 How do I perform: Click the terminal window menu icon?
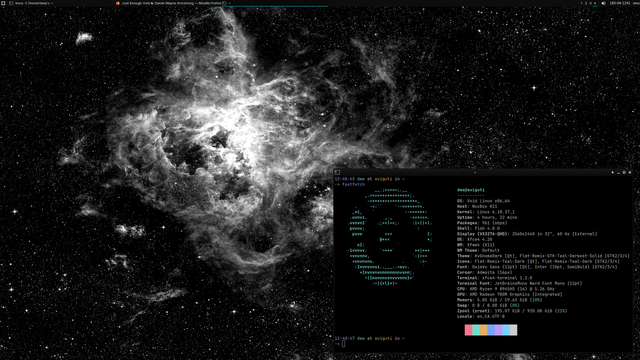337,172
